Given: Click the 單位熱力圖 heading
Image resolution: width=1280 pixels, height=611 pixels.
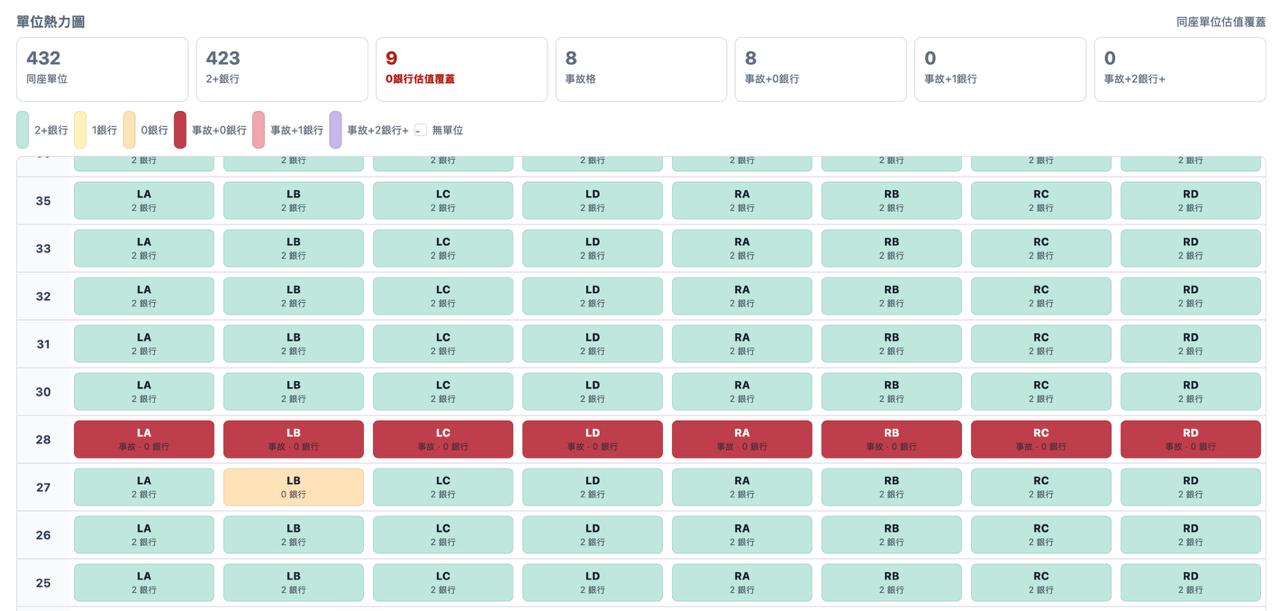Looking at the screenshot, I should click(x=51, y=20).
